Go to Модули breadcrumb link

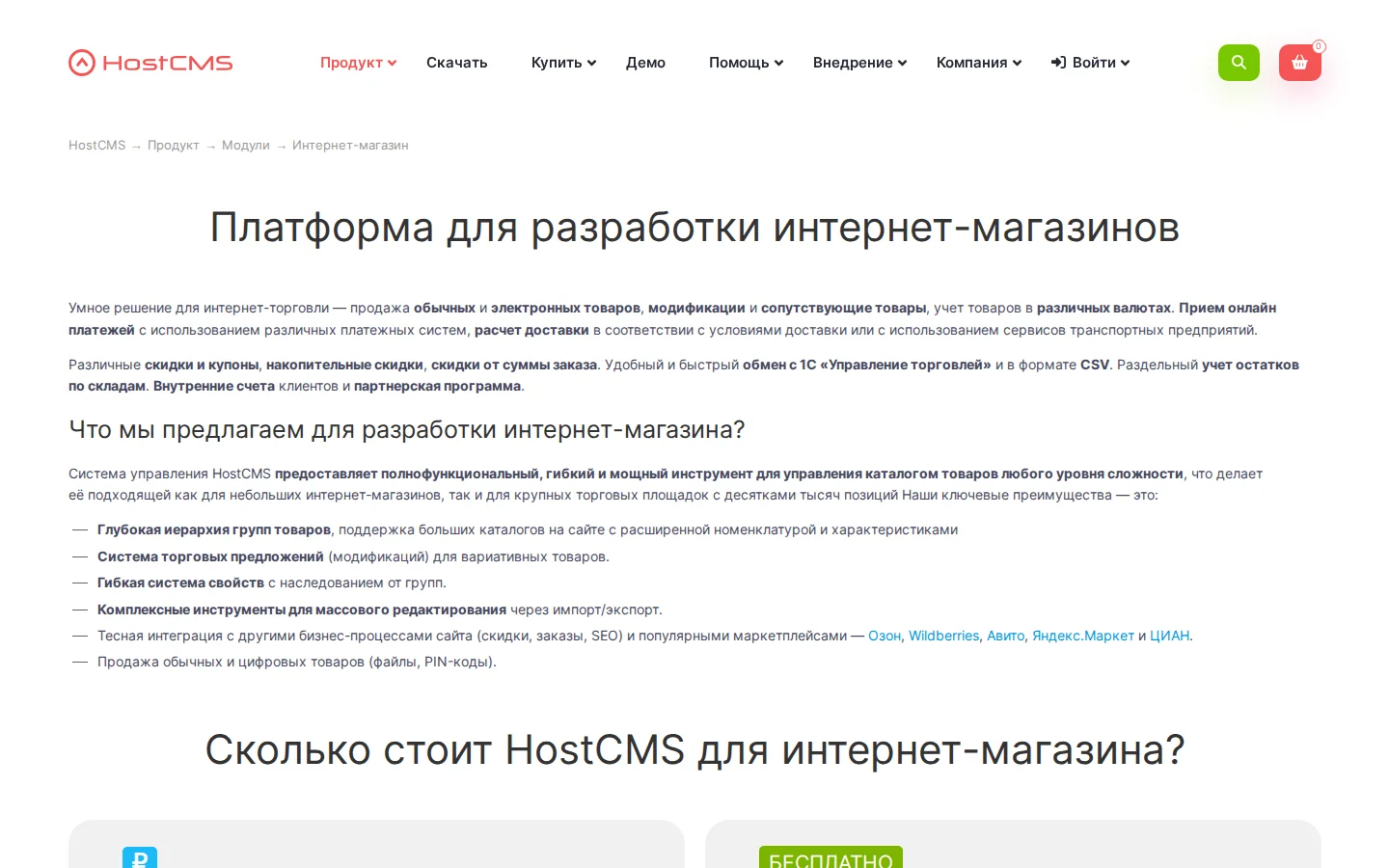tap(246, 146)
